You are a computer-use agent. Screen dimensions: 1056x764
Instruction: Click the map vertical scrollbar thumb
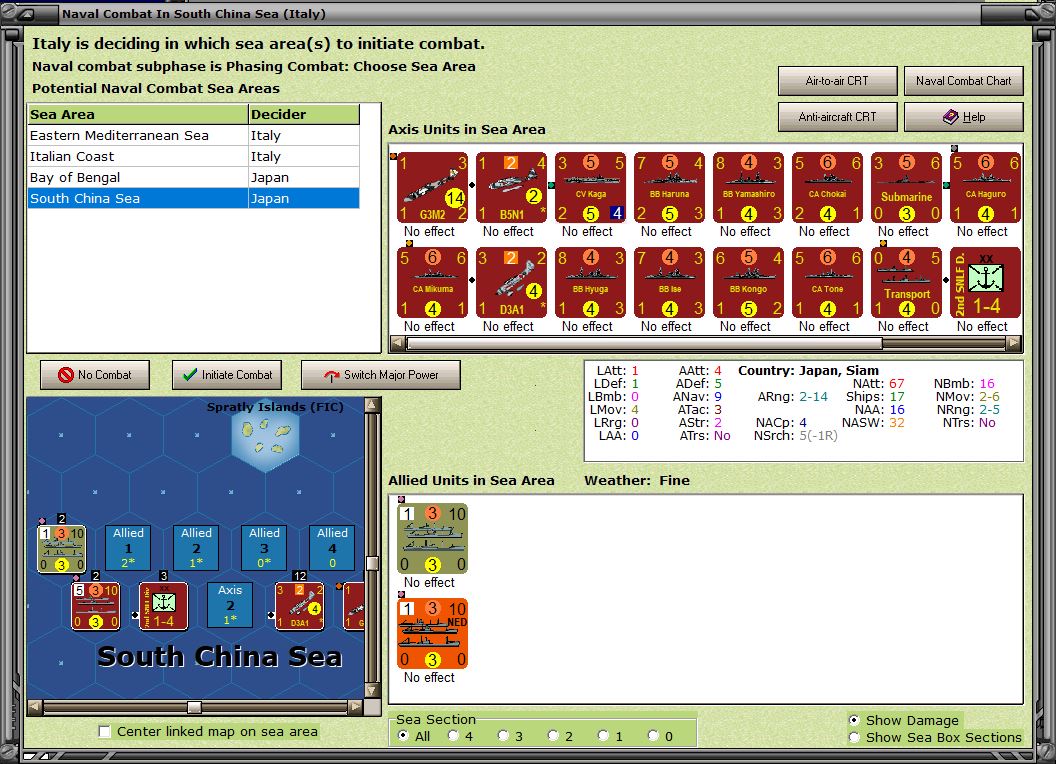372,563
